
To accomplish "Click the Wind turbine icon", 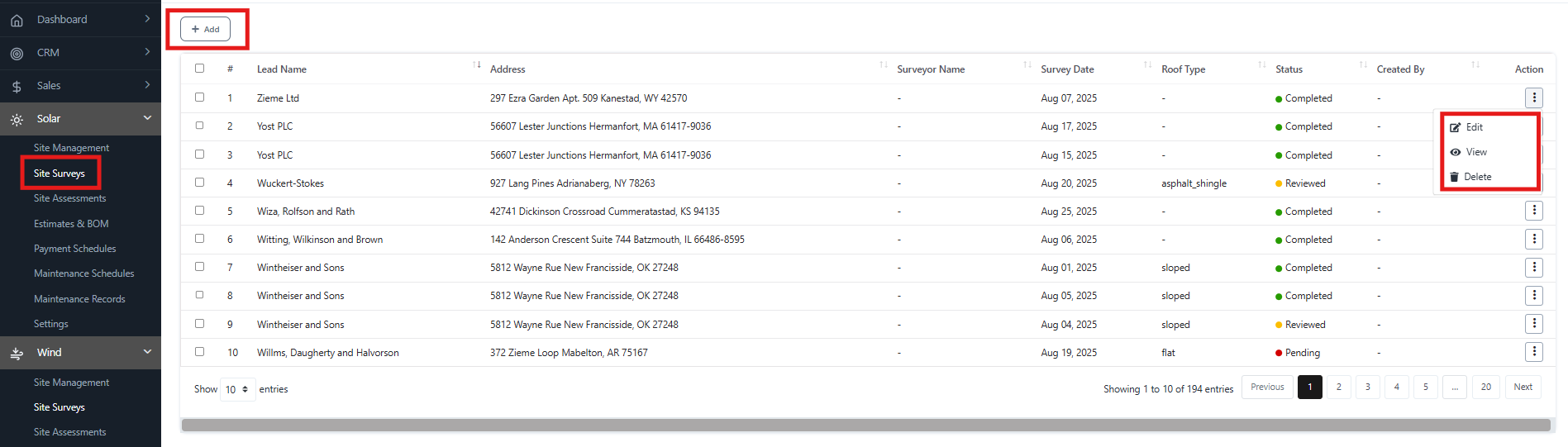I will (17, 354).
